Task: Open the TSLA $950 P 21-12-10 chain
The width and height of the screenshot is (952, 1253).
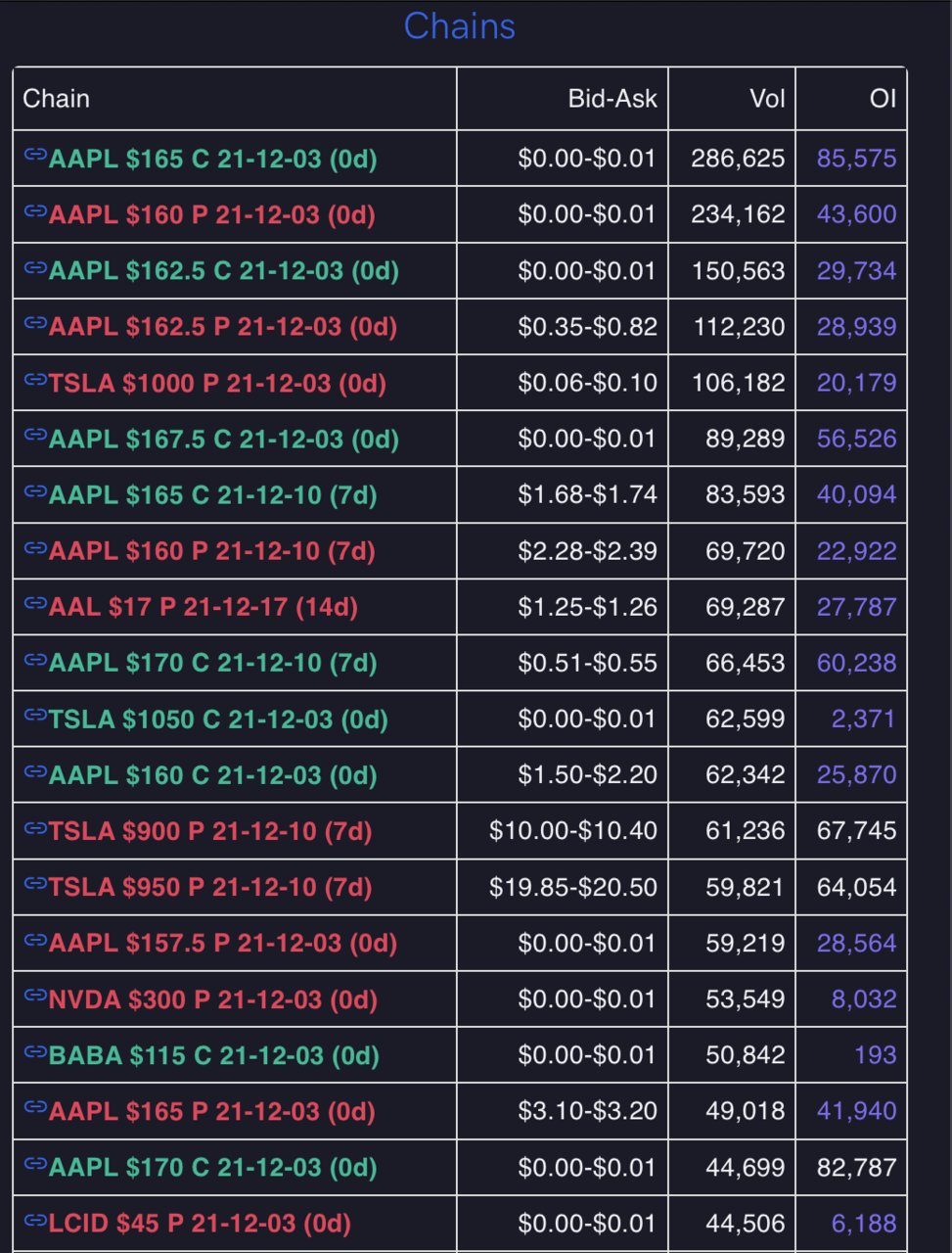Action: (x=210, y=887)
